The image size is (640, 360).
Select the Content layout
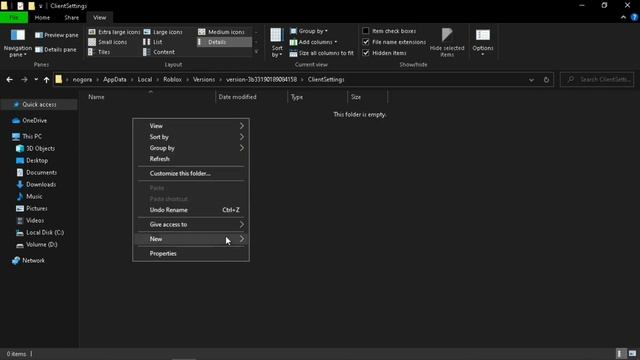(x=159, y=52)
